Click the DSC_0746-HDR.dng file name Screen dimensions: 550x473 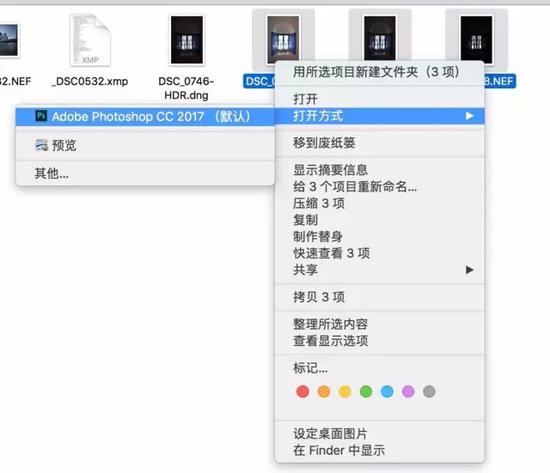point(186,88)
